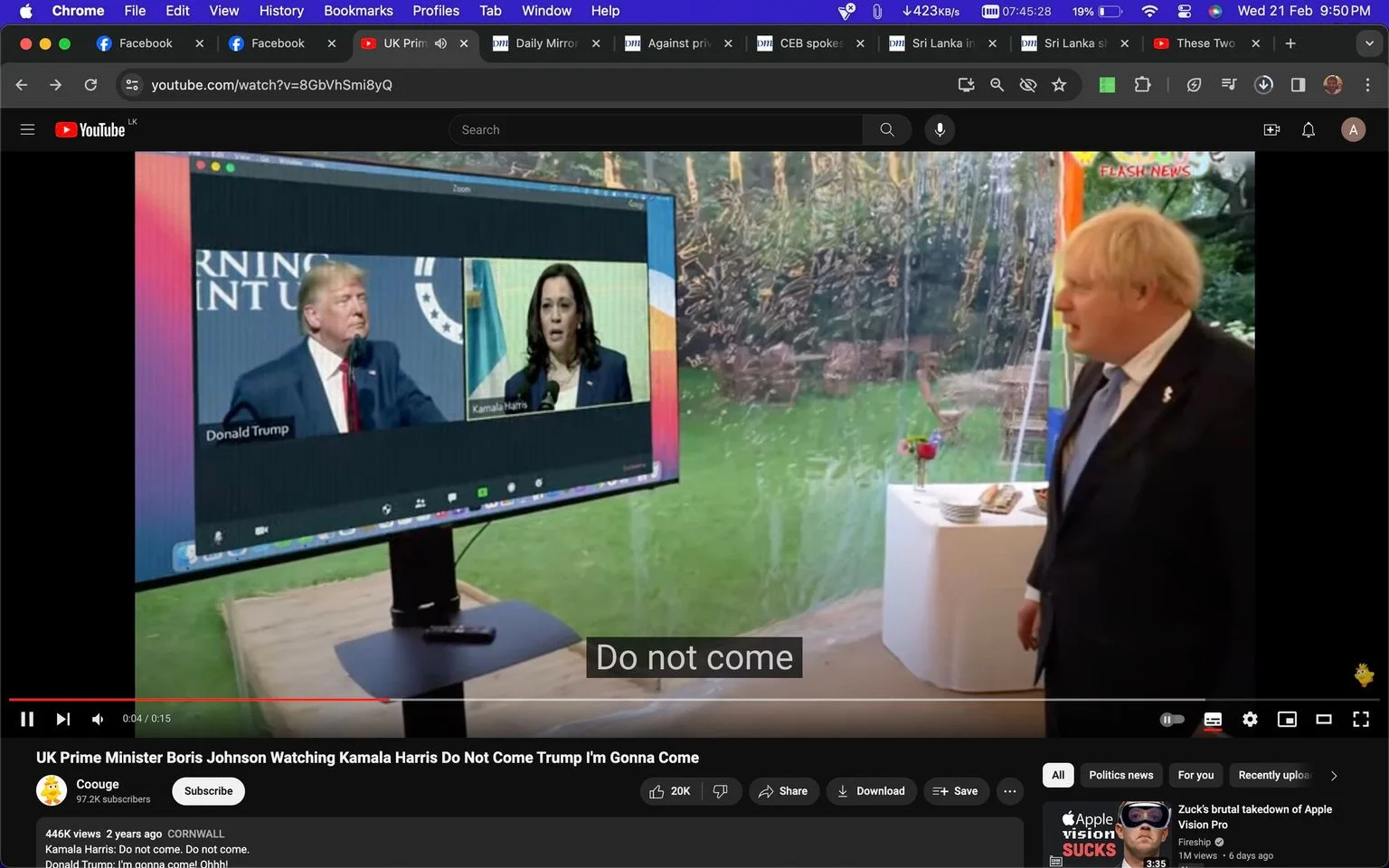Open YouTube notifications bell
The image size is (1389, 868).
point(1308,129)
